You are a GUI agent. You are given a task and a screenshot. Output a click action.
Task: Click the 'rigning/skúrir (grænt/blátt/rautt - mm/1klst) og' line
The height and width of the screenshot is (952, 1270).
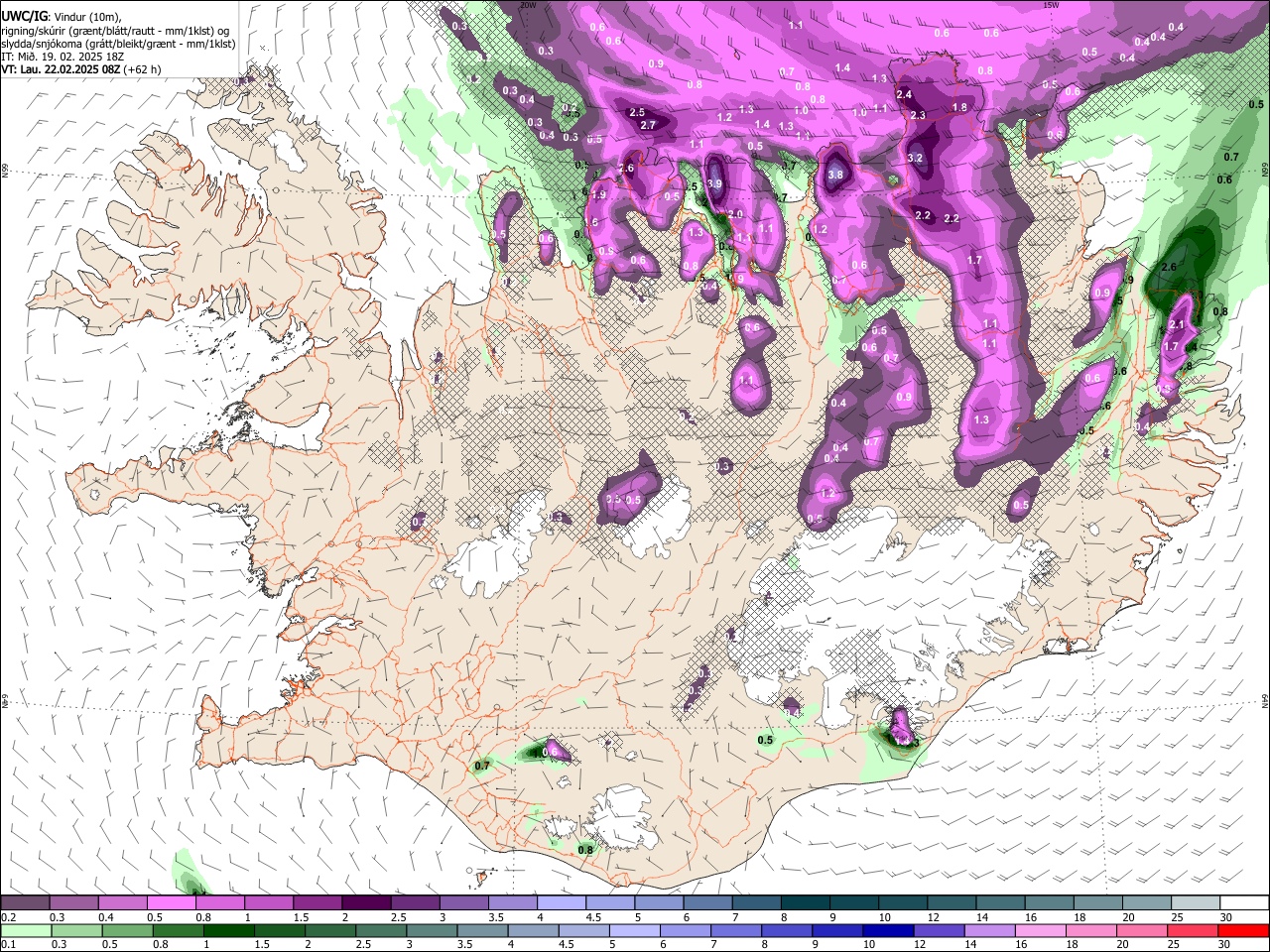(114, 31)
